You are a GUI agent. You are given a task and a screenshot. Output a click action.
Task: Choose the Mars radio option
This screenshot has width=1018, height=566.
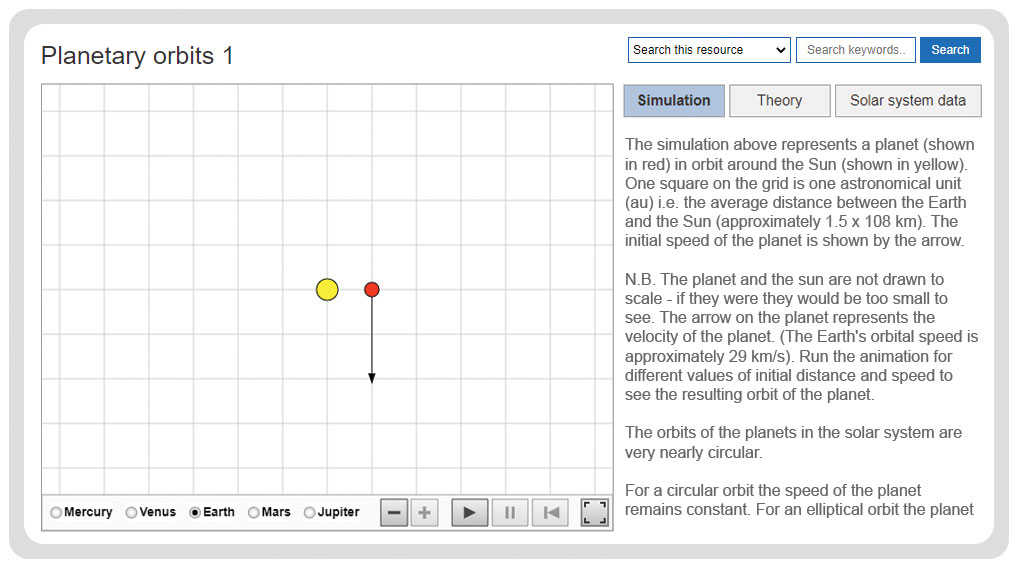pos(253,513)
